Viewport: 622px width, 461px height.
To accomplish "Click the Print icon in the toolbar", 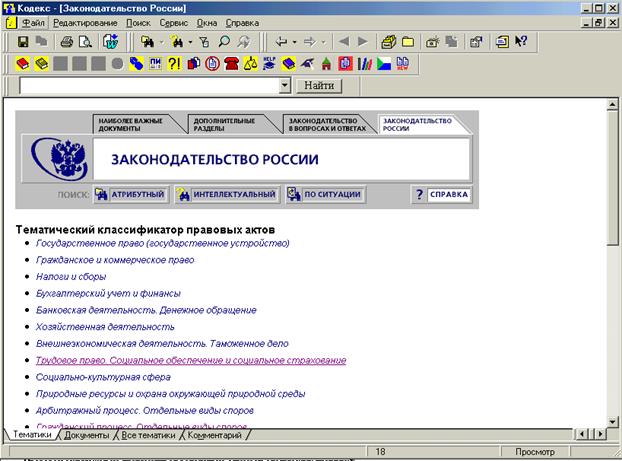I will coord(67,42).
